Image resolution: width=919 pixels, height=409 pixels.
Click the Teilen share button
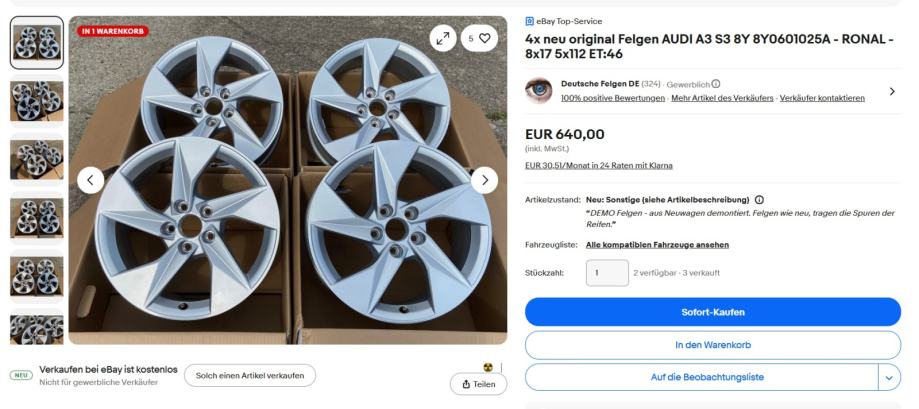480,385
